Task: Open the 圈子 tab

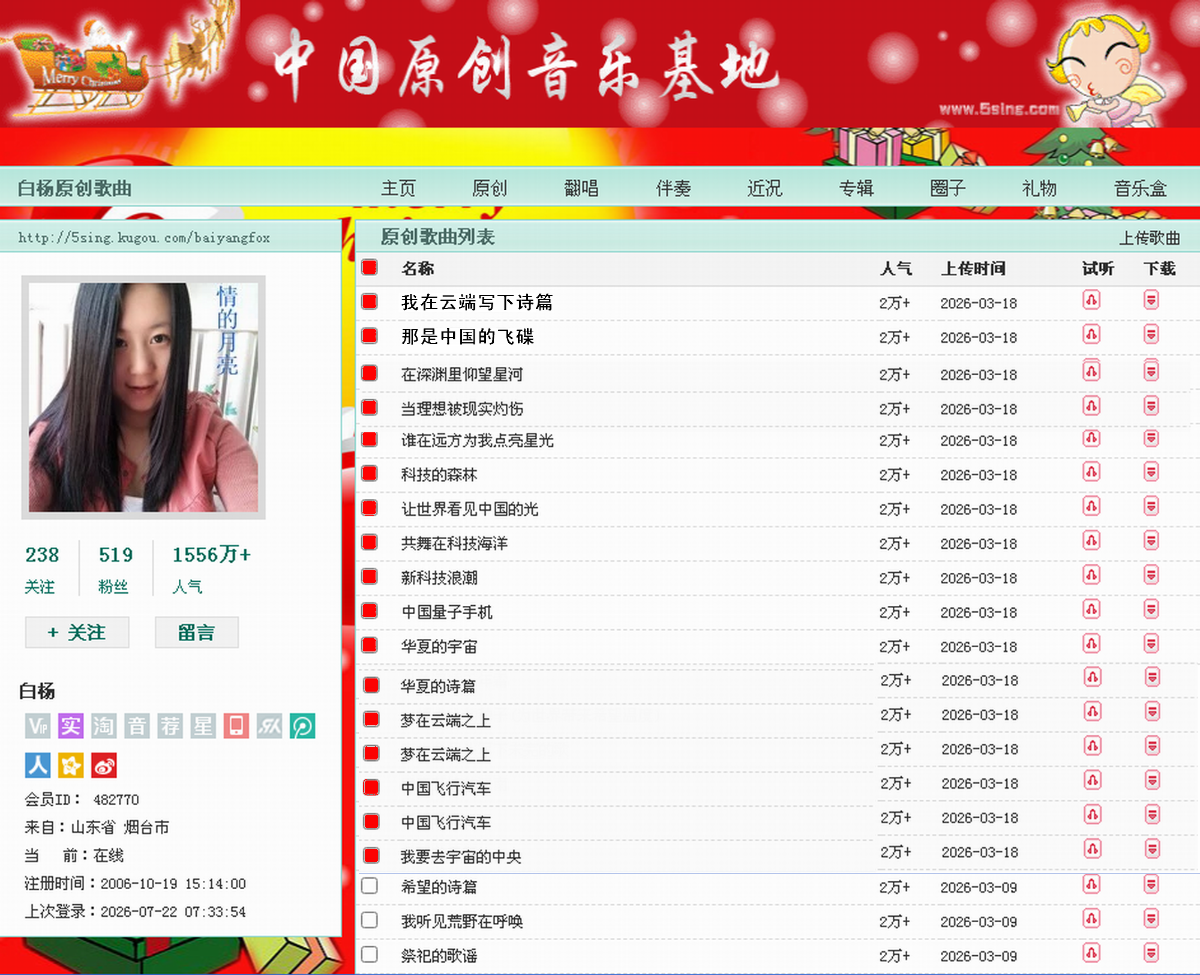Action: click(x=948, y=188)
